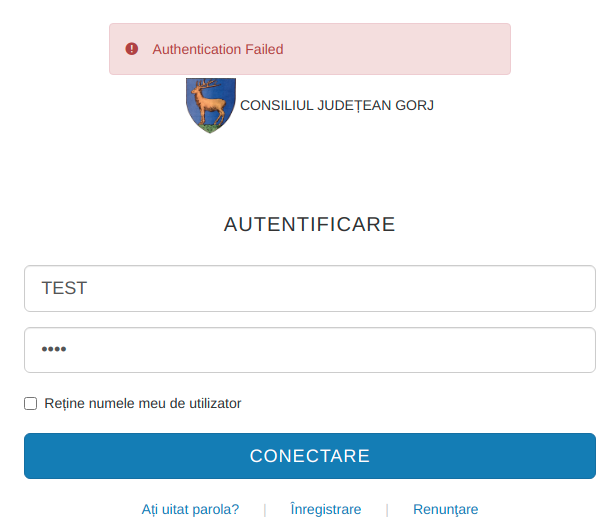Click the password dots in the password box
The width and height of the screenshot is (612, 528).
click(x=53, y=350)
